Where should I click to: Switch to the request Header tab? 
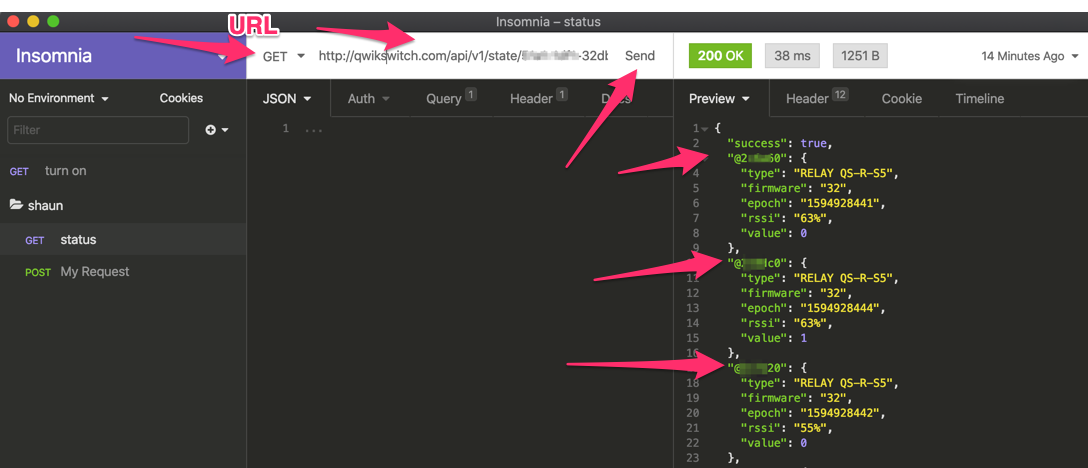point(539,99)
